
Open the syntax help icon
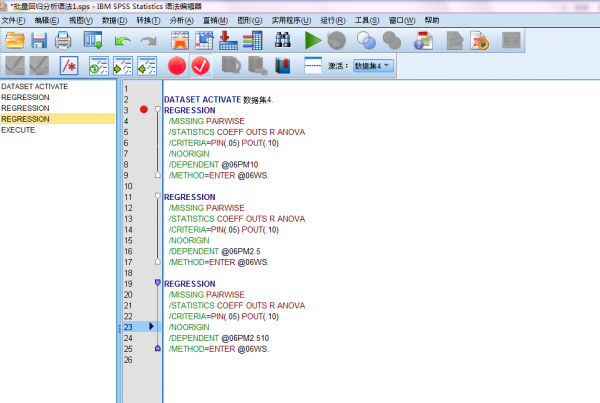coord(424,40)
